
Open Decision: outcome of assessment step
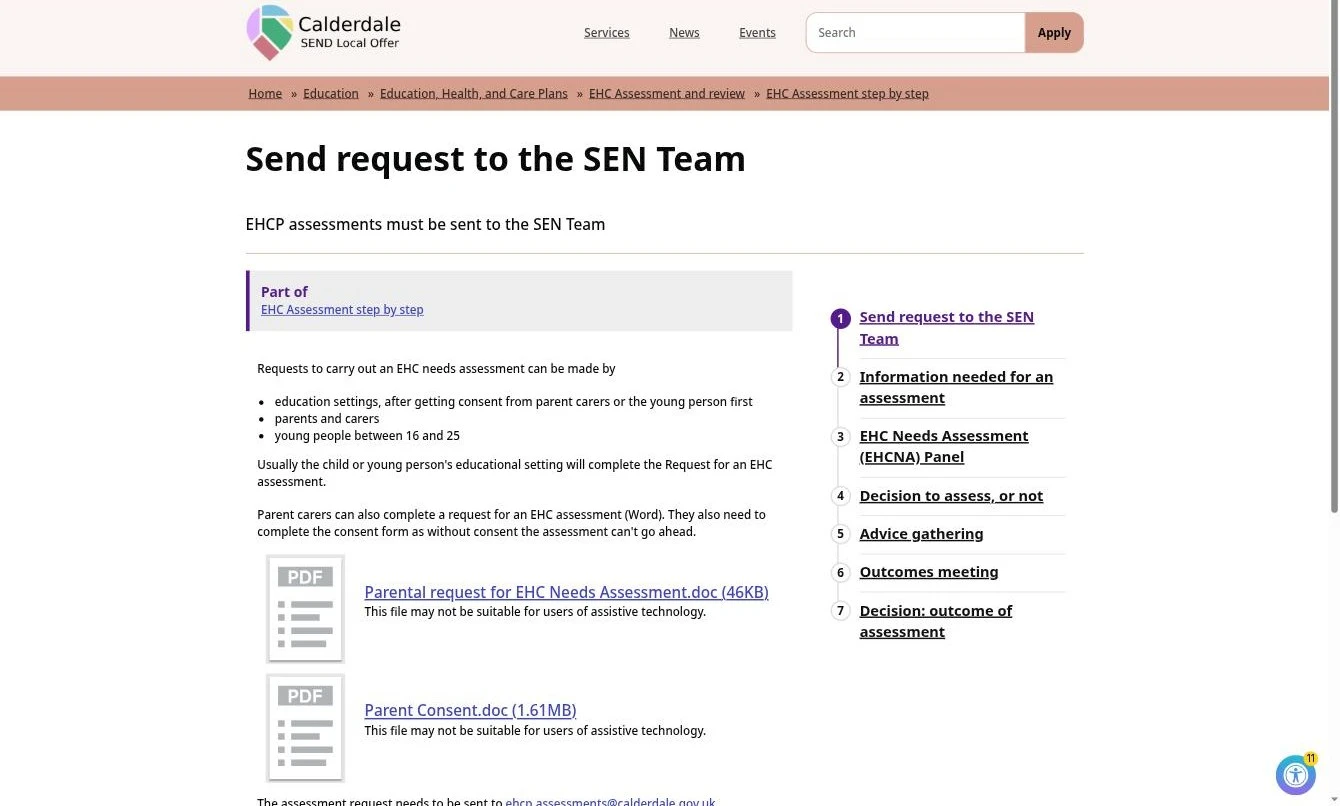(935, 621)
